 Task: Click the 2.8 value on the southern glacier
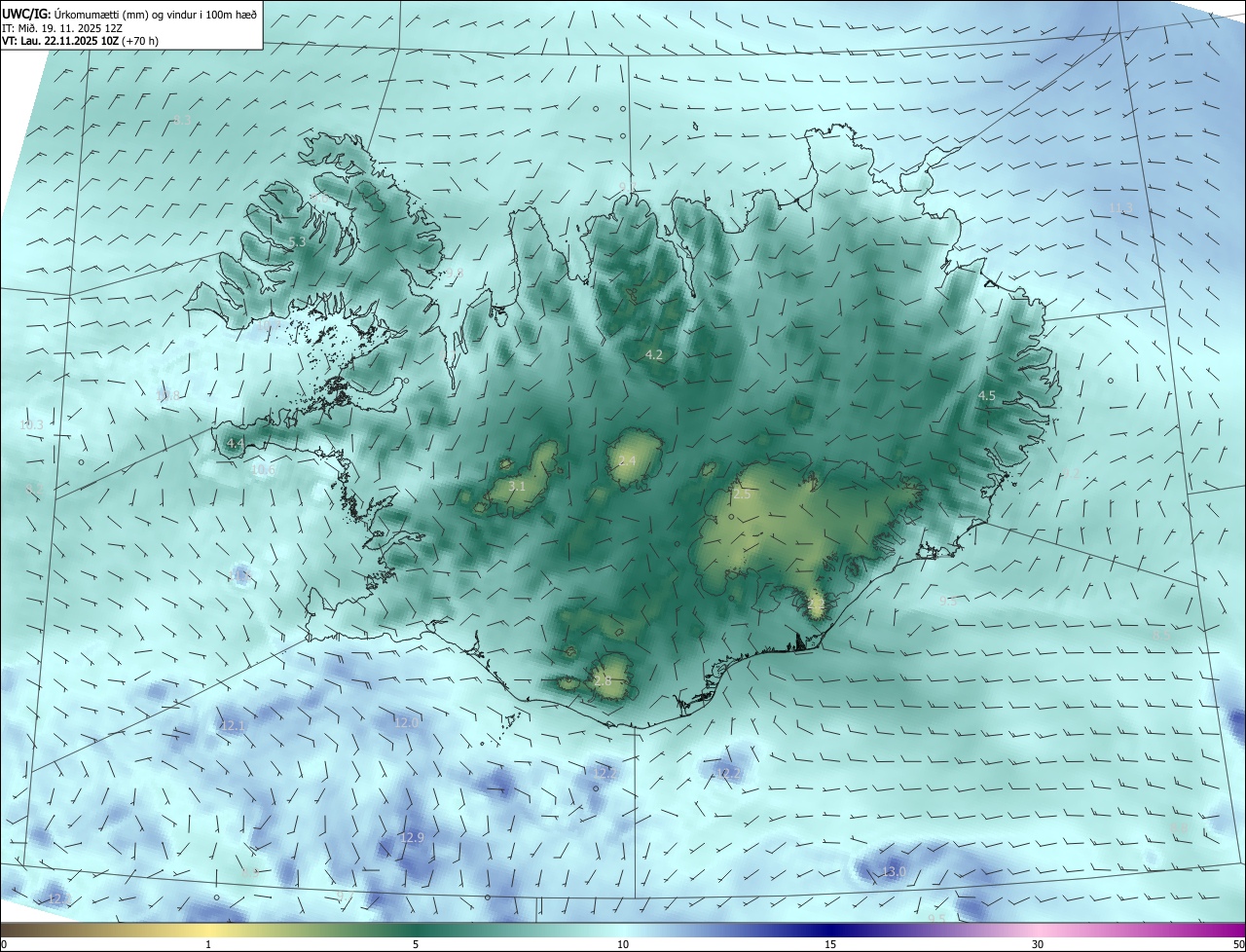tap(603, 681)
